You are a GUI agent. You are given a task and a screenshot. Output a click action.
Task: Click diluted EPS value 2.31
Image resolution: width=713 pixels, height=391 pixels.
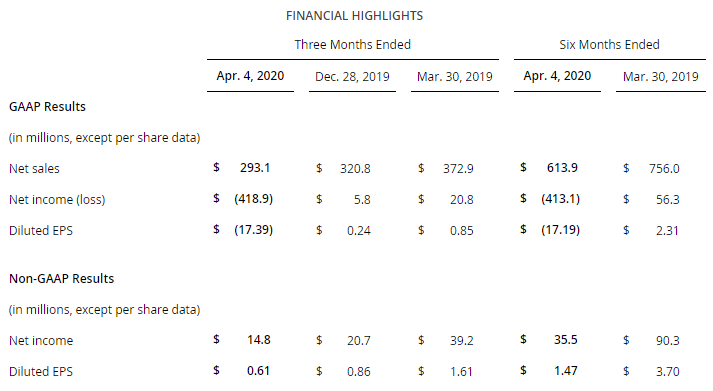pos(668,231)
